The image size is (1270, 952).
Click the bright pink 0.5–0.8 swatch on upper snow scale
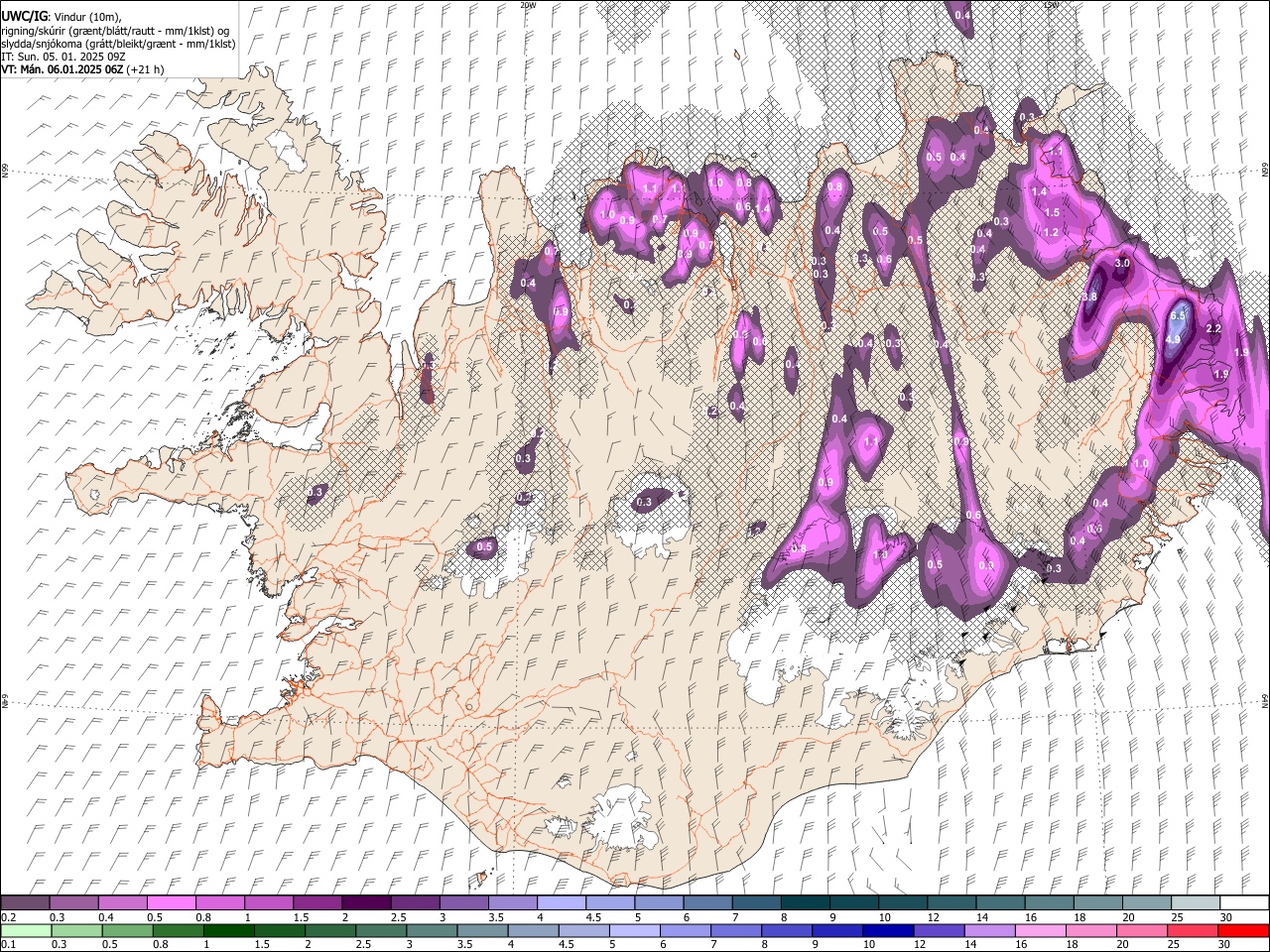click(173, 903)
